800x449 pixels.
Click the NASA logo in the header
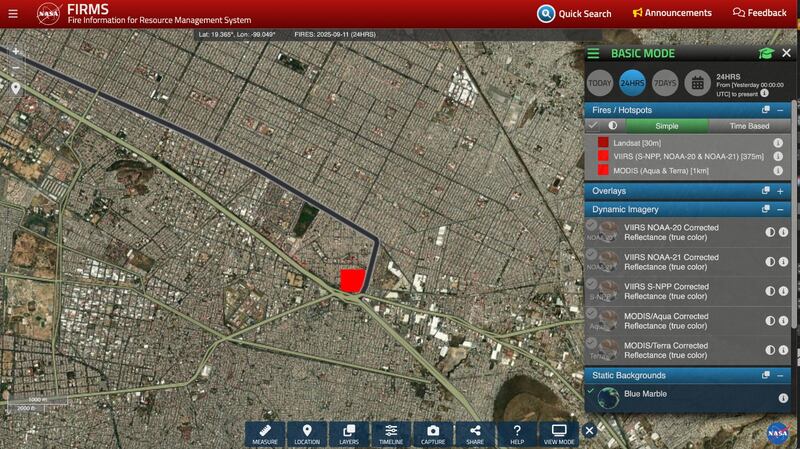point(48,14)
